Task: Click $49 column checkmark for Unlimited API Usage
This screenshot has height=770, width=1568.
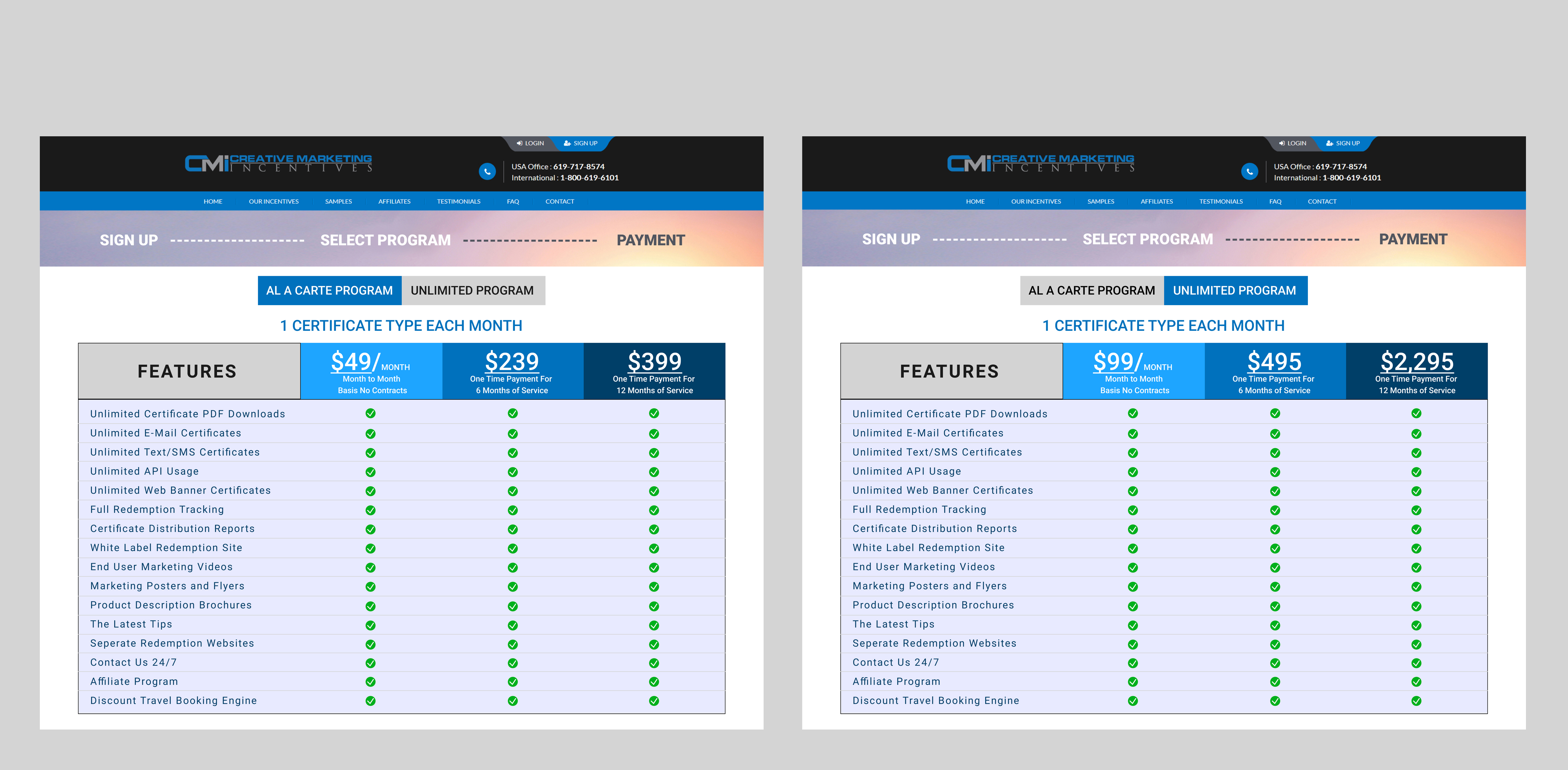Action: tap(371, 472)
